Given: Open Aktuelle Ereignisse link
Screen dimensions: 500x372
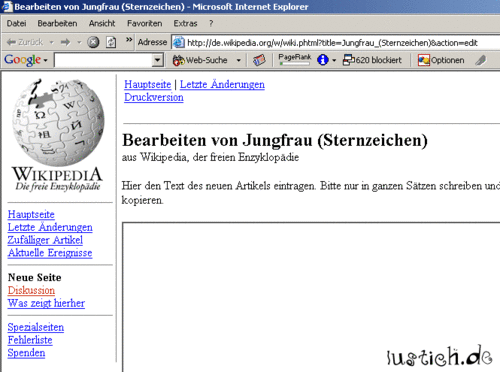Looking at the screenshot, I should [x=50, y=253].
